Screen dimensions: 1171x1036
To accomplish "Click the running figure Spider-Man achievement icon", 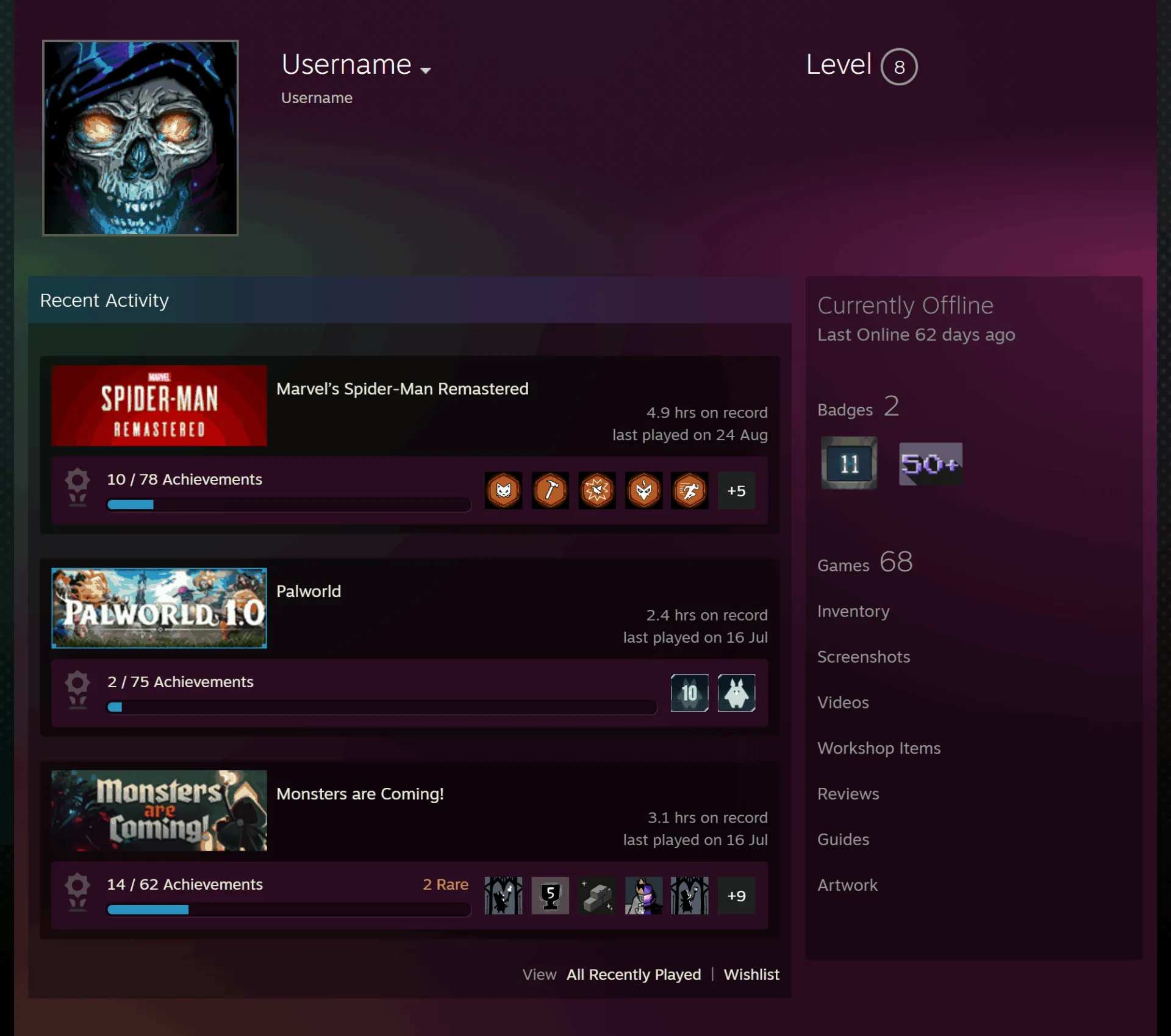I will pos(690,490).
